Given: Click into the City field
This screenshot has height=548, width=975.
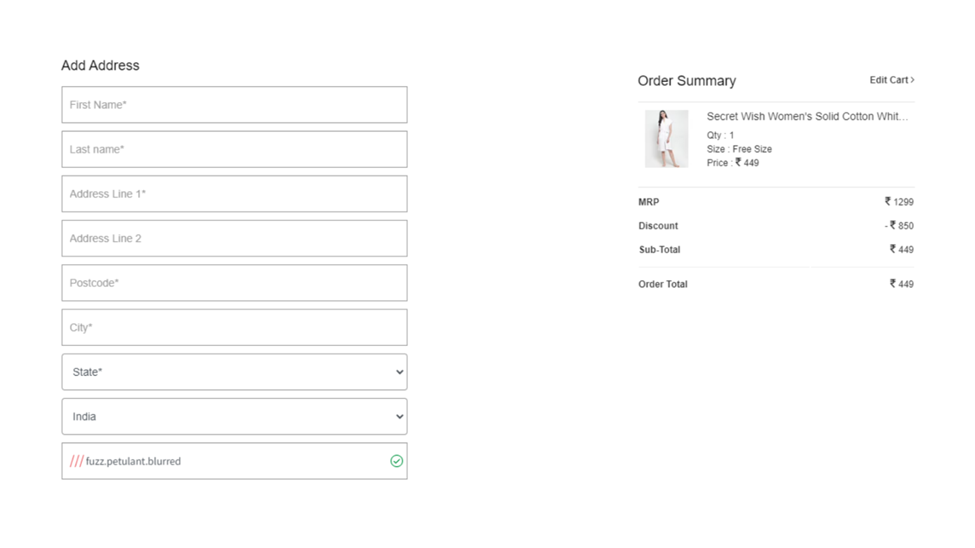Looking at the screenshot, I should click(234, 328).
